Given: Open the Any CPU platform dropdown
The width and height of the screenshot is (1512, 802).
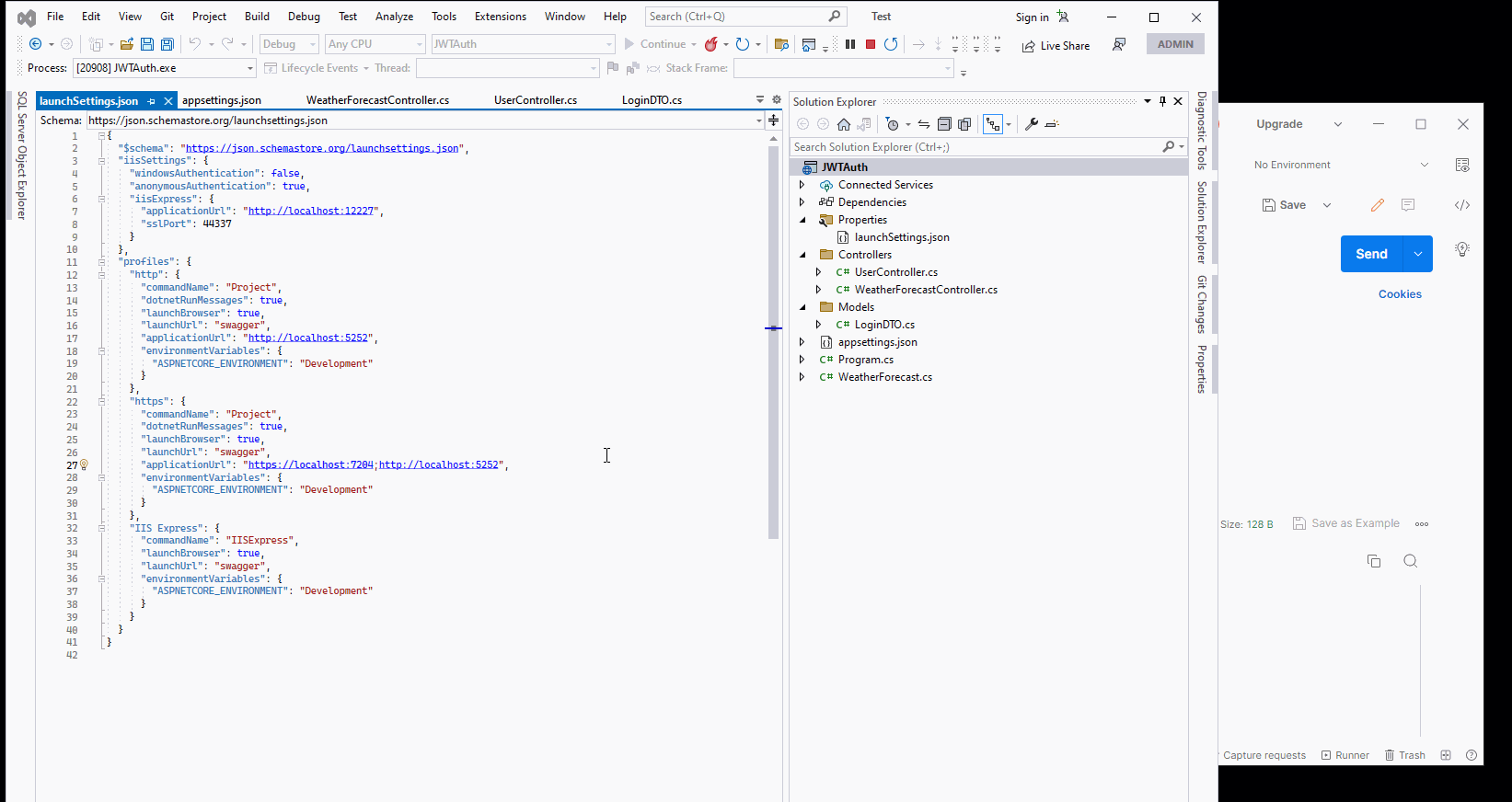Looking at the screenshot, I should click(x=375, y=44).
